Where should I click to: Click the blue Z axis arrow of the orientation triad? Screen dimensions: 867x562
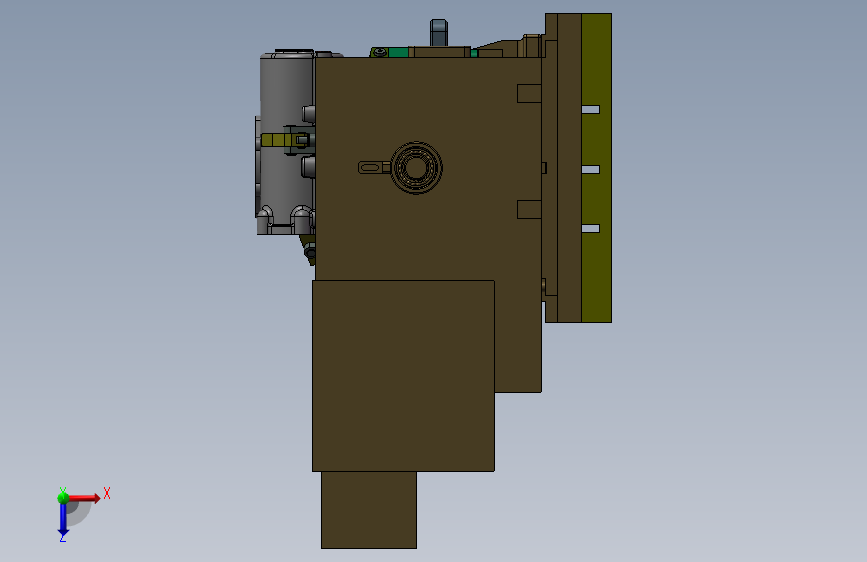click(63, 520)
